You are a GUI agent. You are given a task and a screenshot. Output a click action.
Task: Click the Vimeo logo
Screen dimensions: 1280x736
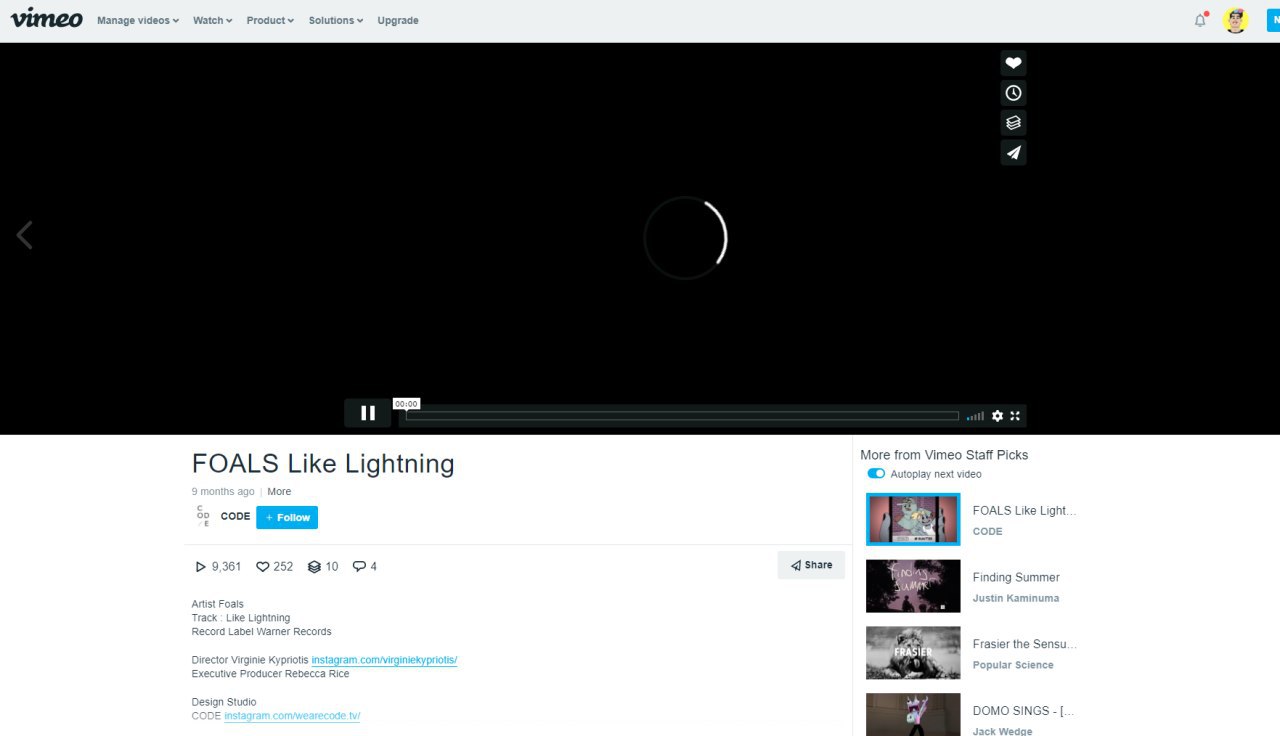[x=47, y=18]
